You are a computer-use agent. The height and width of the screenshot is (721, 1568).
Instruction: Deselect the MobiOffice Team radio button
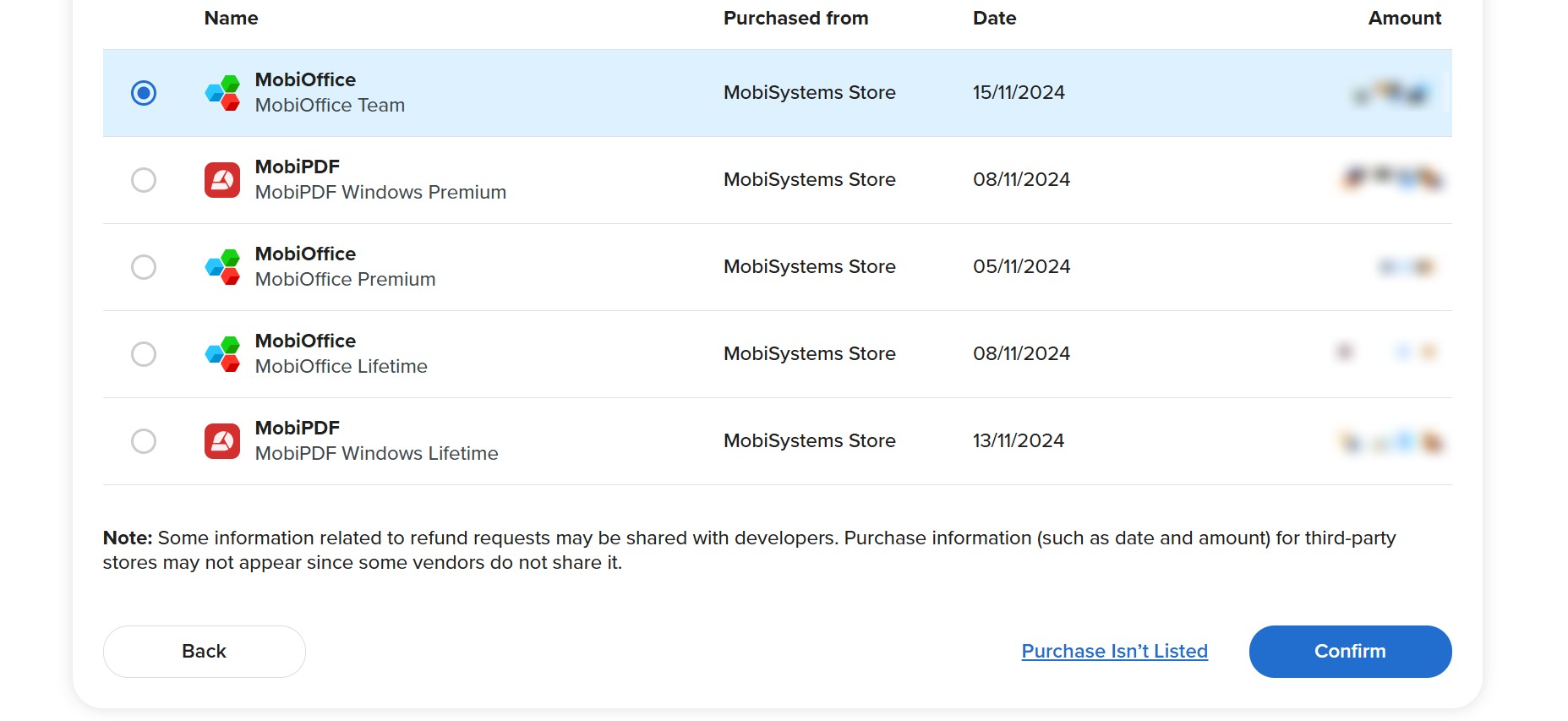pyautogui.click(x=144, y=93)
